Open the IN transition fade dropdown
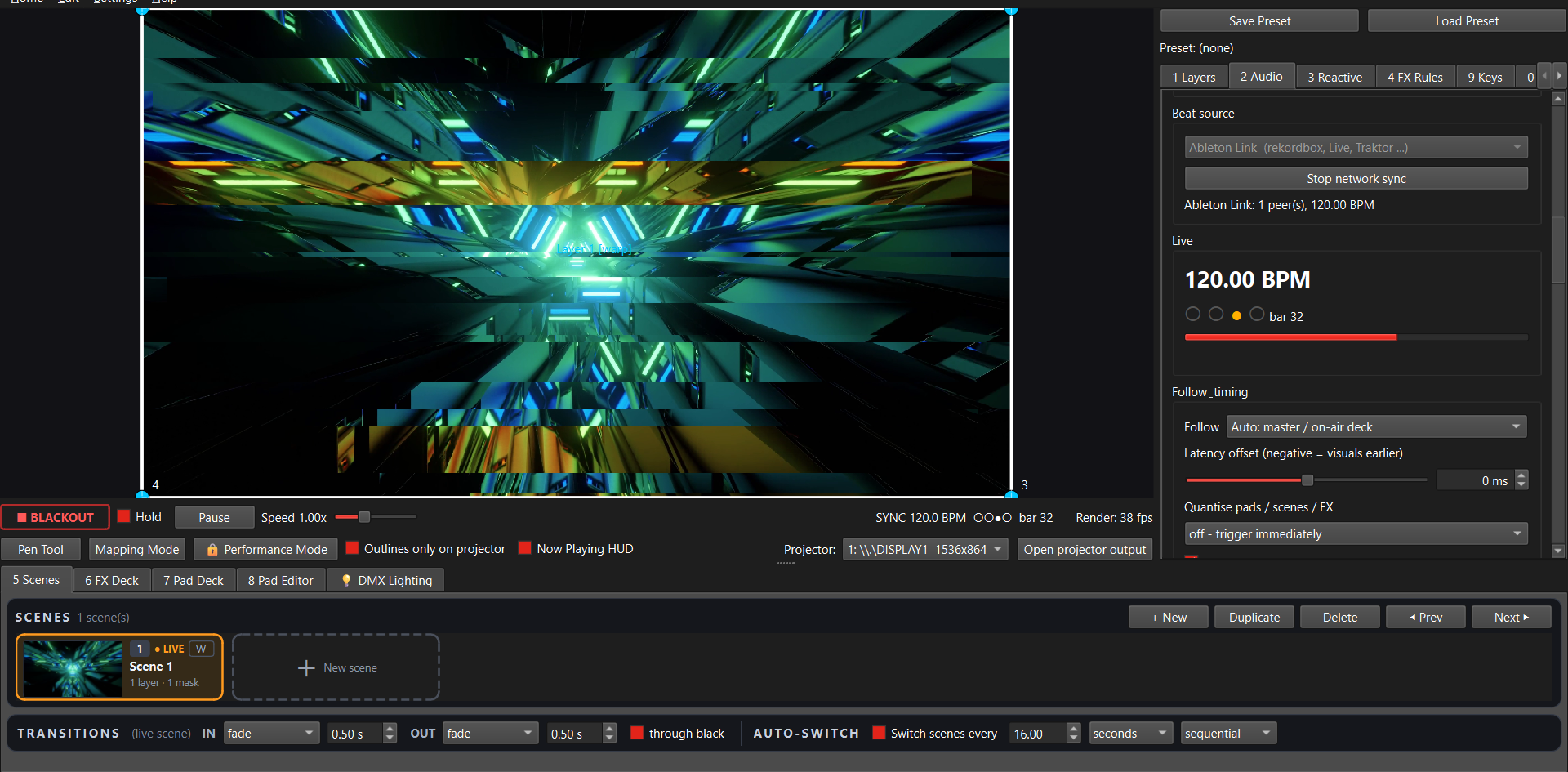The width and height of the screenshot is (1568, 772). point(271,734)
